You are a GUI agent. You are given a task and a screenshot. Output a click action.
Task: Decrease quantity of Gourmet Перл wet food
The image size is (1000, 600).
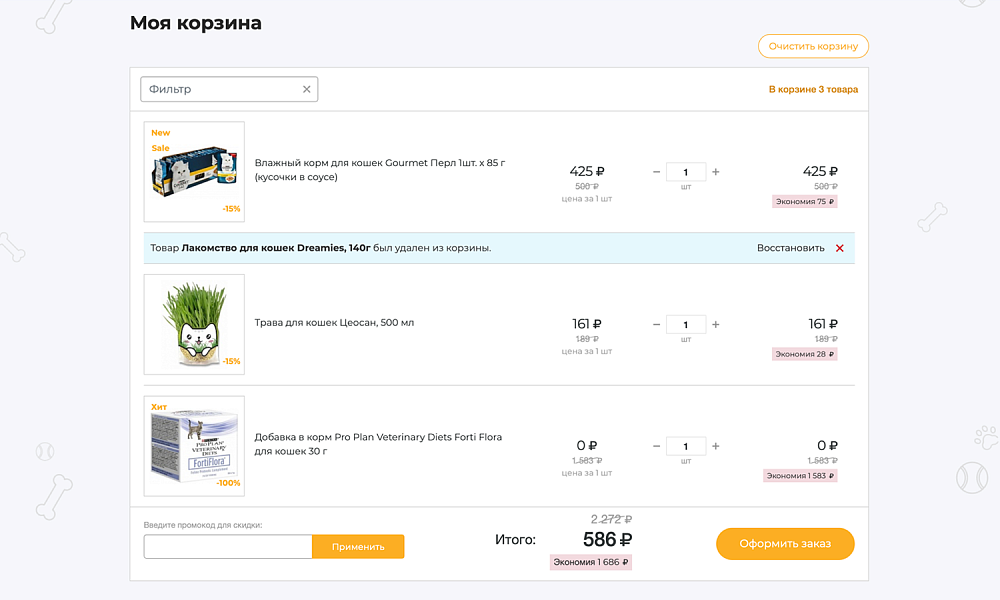point(656,171)
